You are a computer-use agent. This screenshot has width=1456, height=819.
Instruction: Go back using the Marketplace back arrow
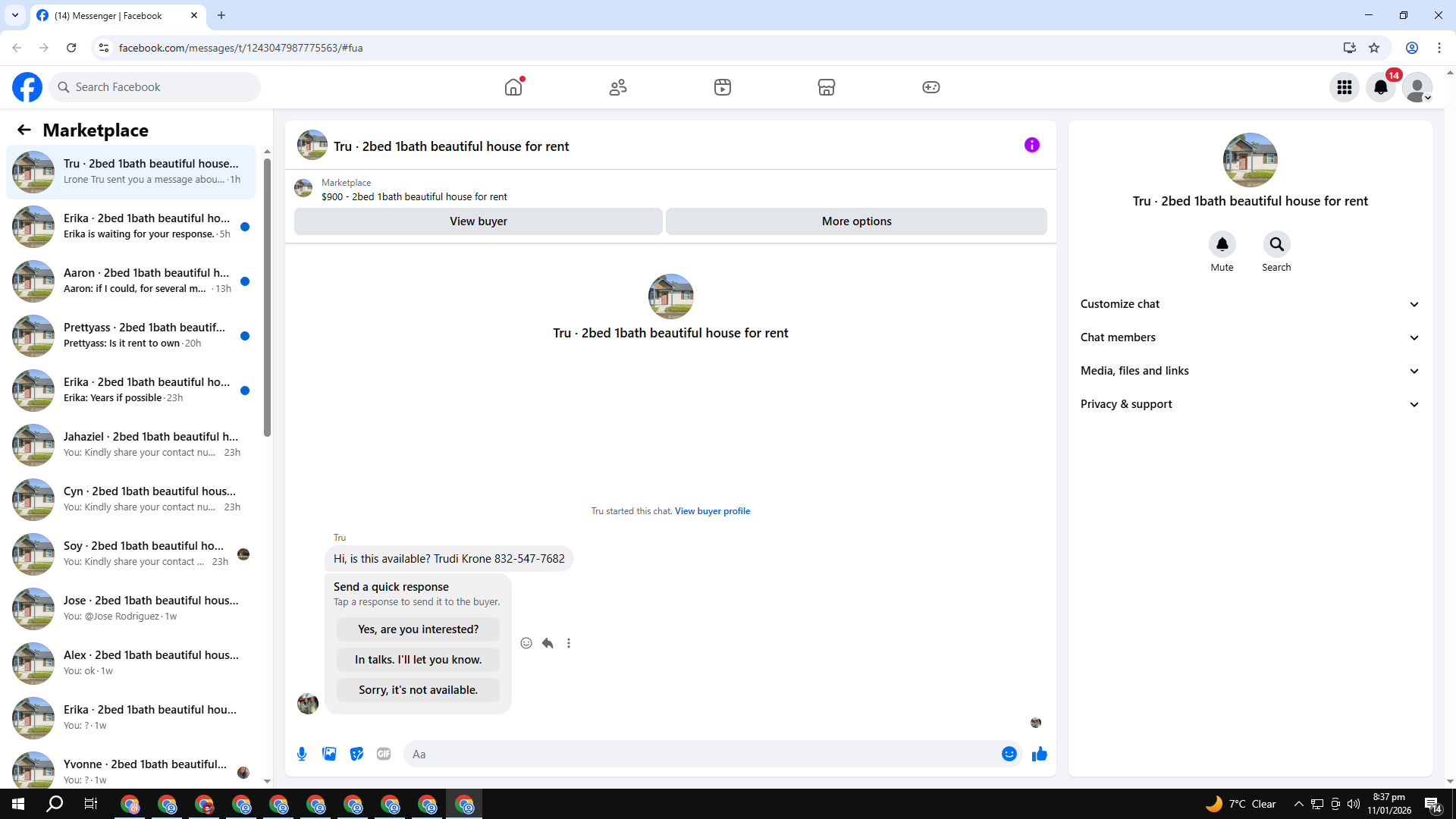click(24, 130)
